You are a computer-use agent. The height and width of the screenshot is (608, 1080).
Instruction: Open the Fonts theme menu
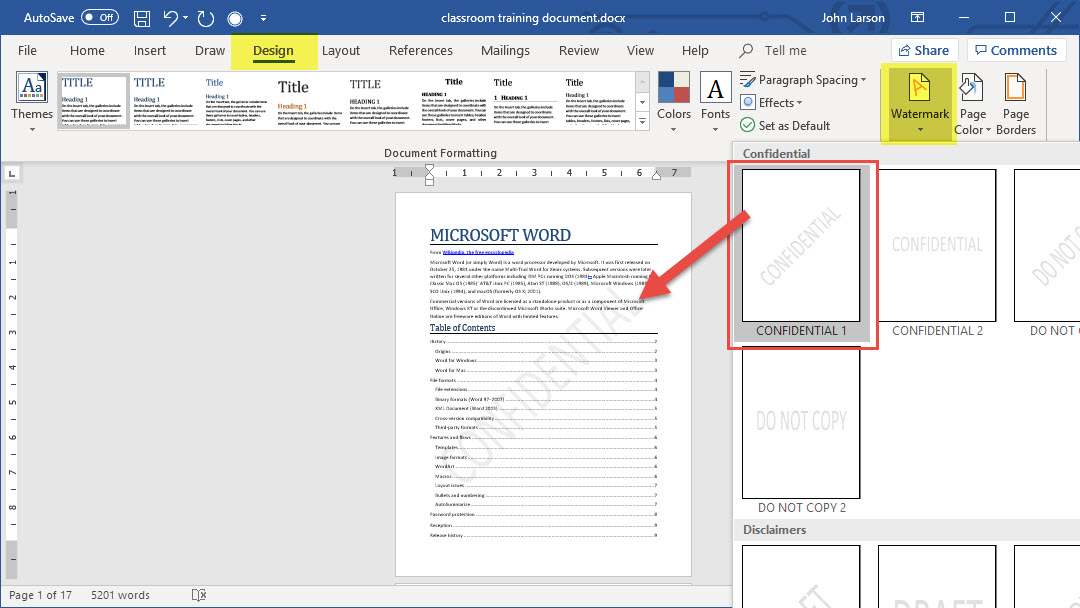pyautogui.click(x=715, y=100)
